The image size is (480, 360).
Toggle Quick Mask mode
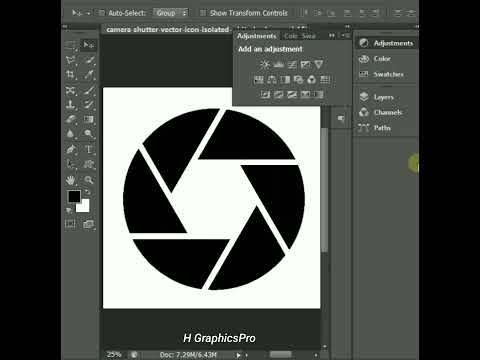[70, 224]
